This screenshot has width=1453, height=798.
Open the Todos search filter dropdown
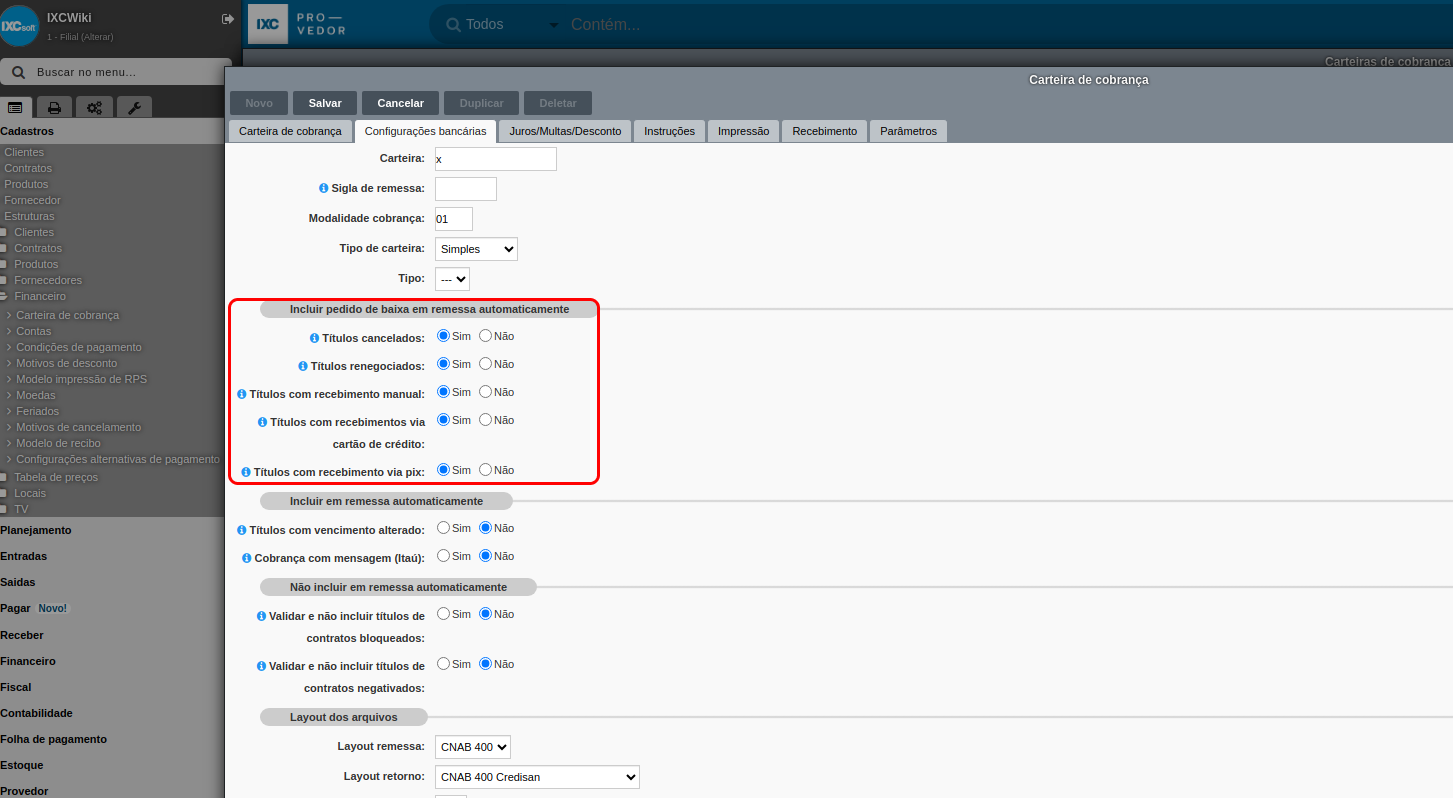513,24
